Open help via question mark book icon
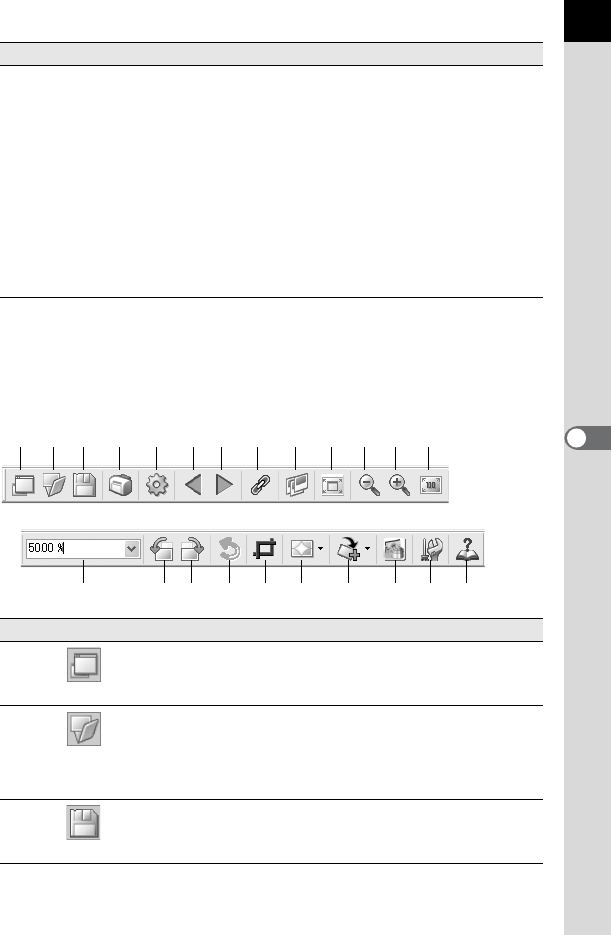The image size is (611, 935). coord(467,549)
